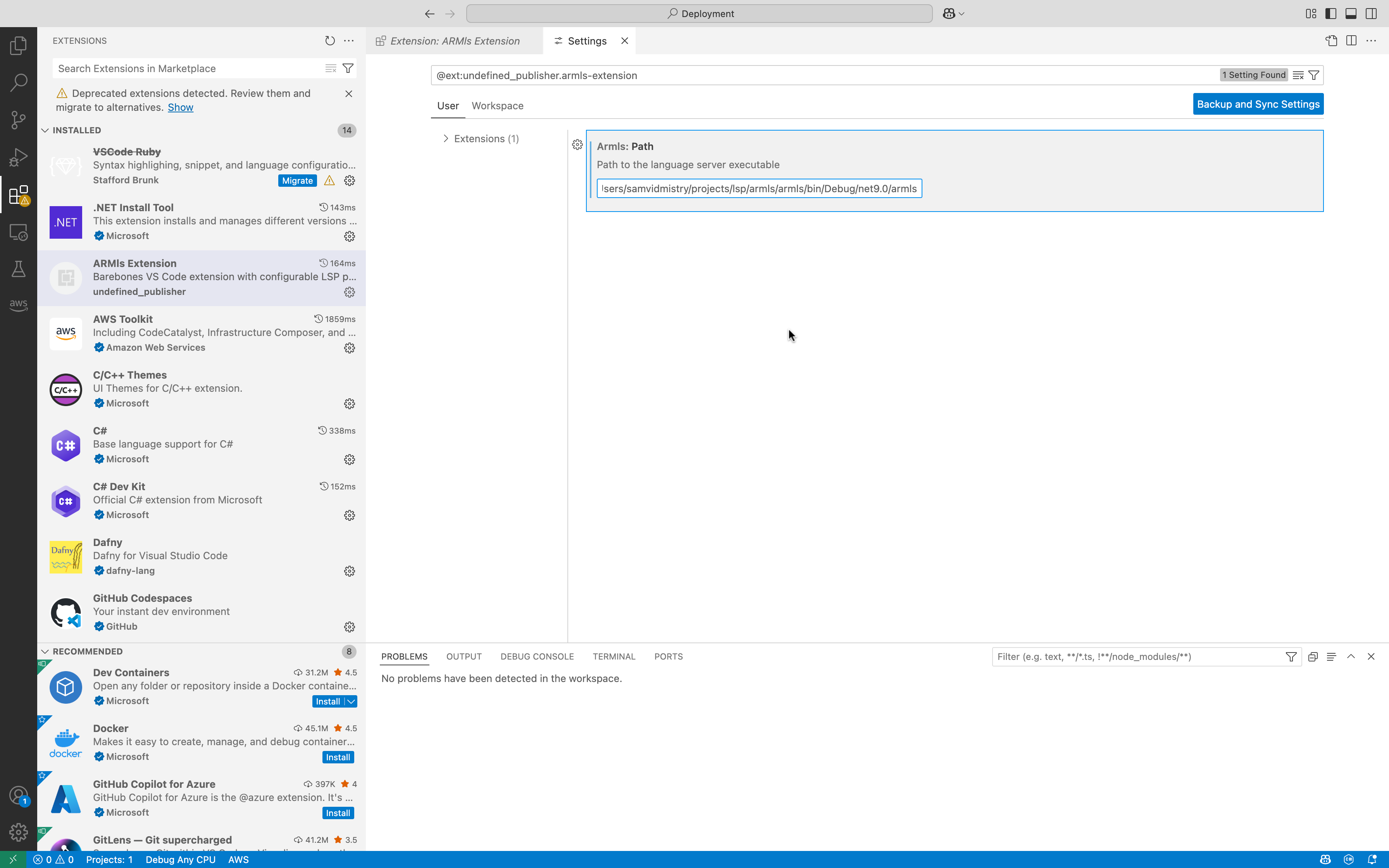This screenshot has height=868, width=1389.
Task: Toggle problems filter funnel in panel
Action: click(1291, 657)
